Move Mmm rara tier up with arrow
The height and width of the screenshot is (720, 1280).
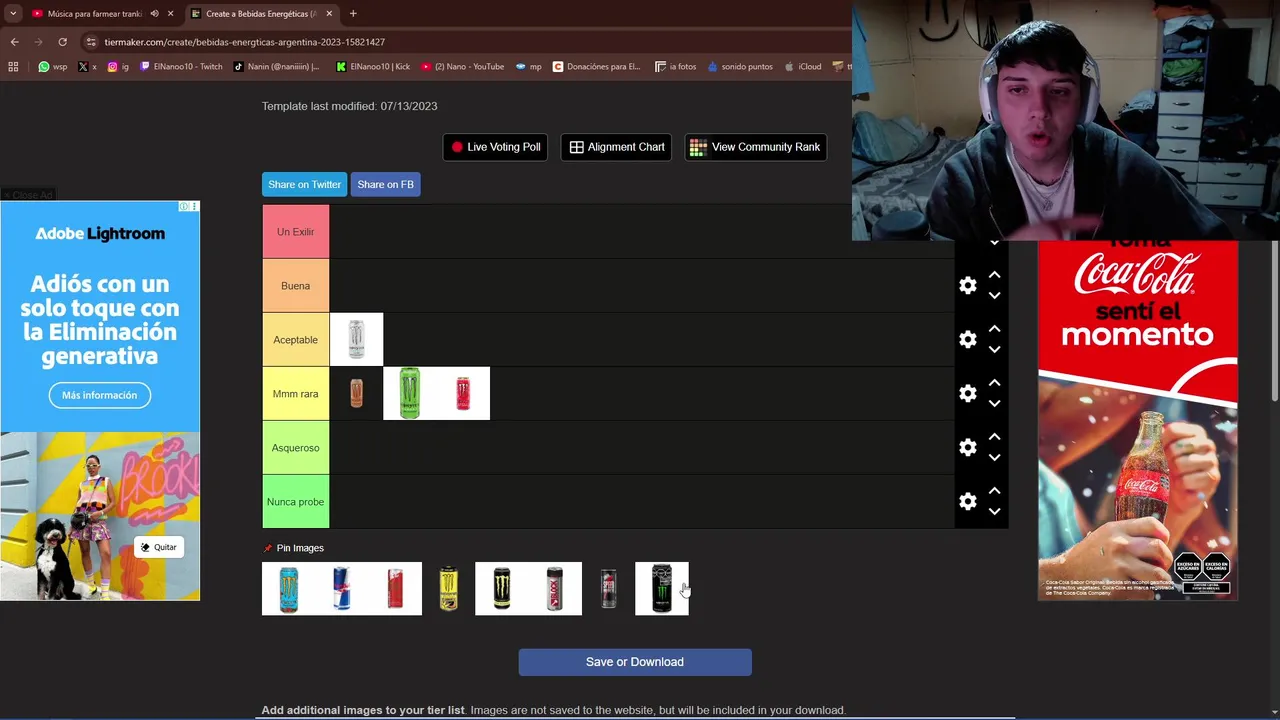coord(994,383)
